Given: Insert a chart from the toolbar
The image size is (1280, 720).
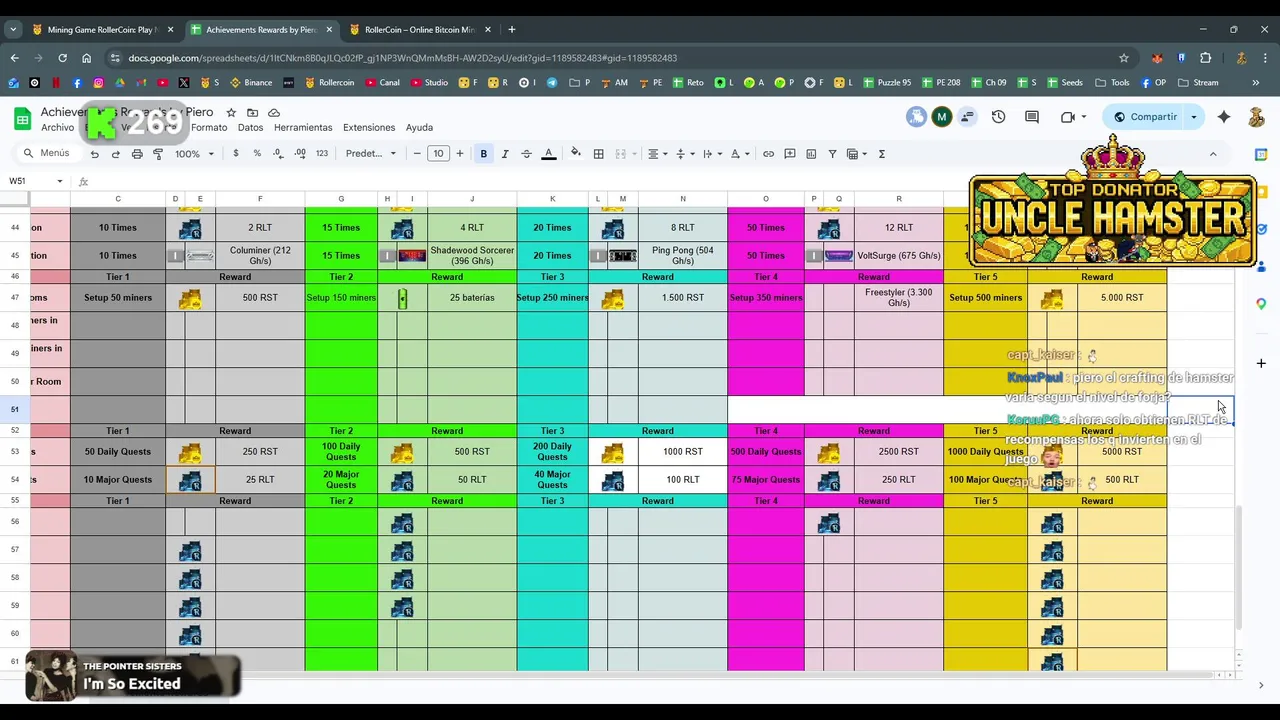Looking at the screenshot, I should [x=811, y=154].
